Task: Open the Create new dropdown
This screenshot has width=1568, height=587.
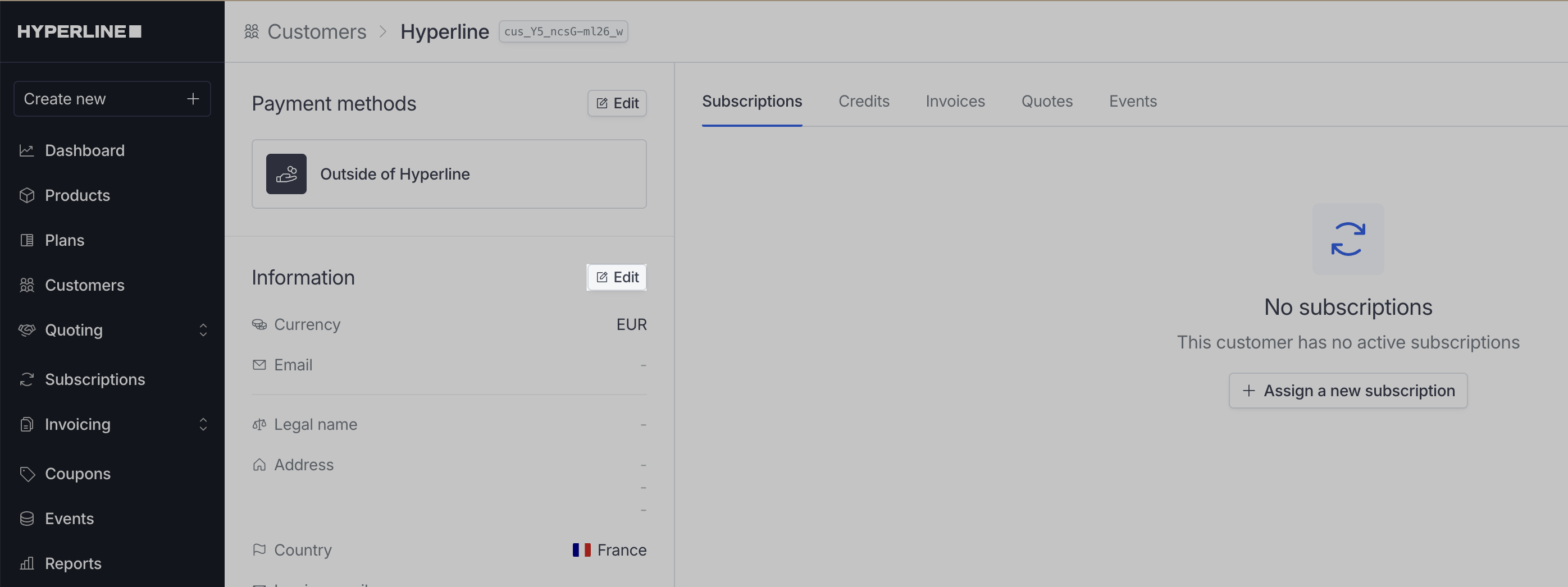Action: click(x=112, y=99)
